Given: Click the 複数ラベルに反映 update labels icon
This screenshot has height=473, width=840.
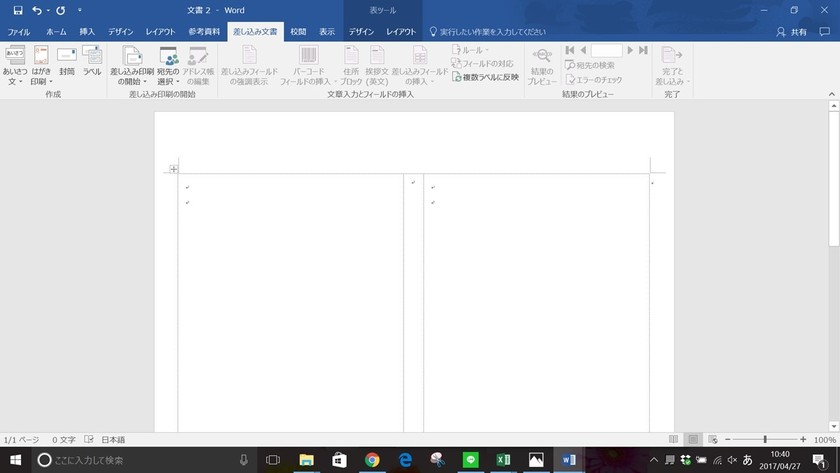Looking at the screenshot, I should tap(456, 77).
